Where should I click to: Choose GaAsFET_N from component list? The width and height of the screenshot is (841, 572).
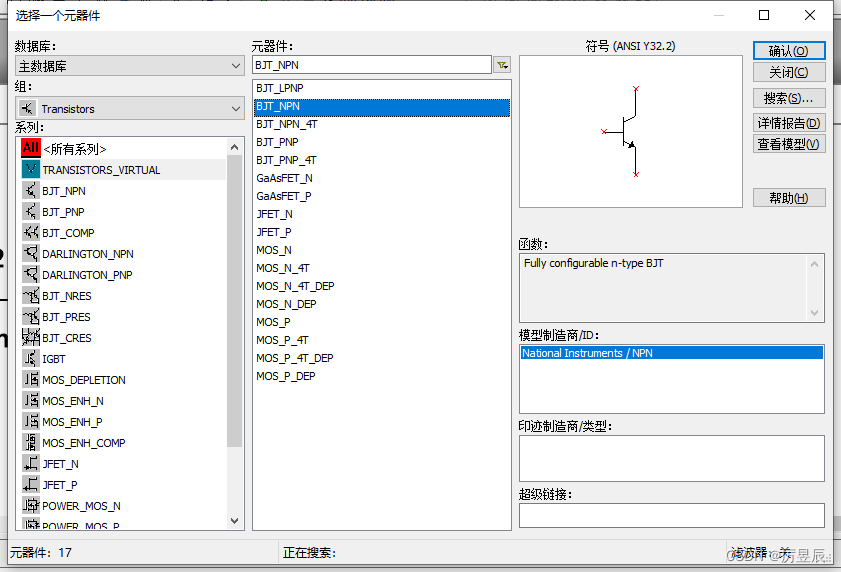coord(284,178)
